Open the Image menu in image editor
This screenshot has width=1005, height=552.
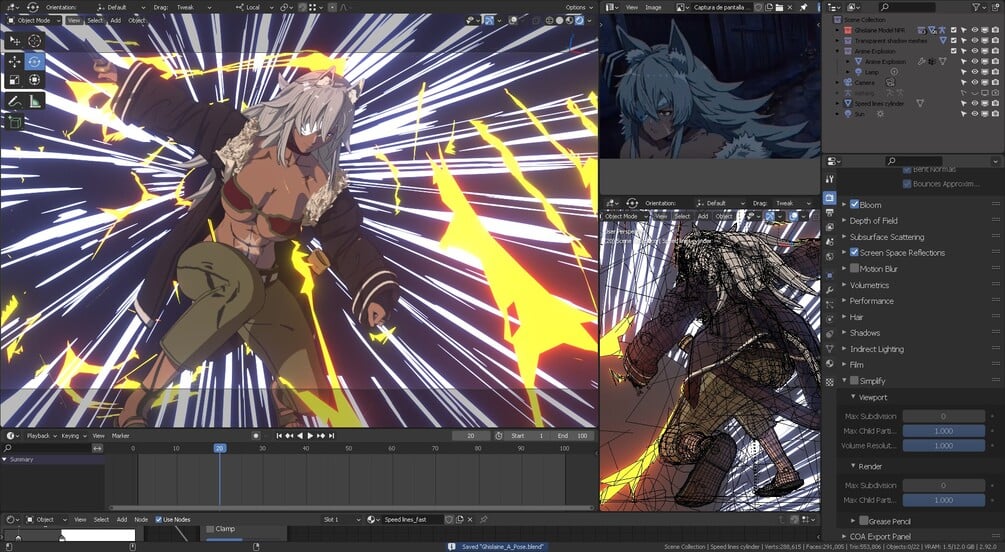(653, 7)
